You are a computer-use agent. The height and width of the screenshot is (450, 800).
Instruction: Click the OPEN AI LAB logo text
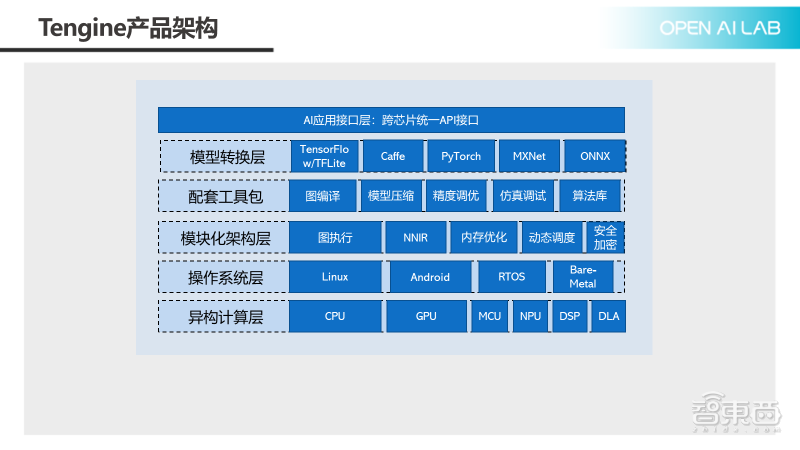coord(720,28)
